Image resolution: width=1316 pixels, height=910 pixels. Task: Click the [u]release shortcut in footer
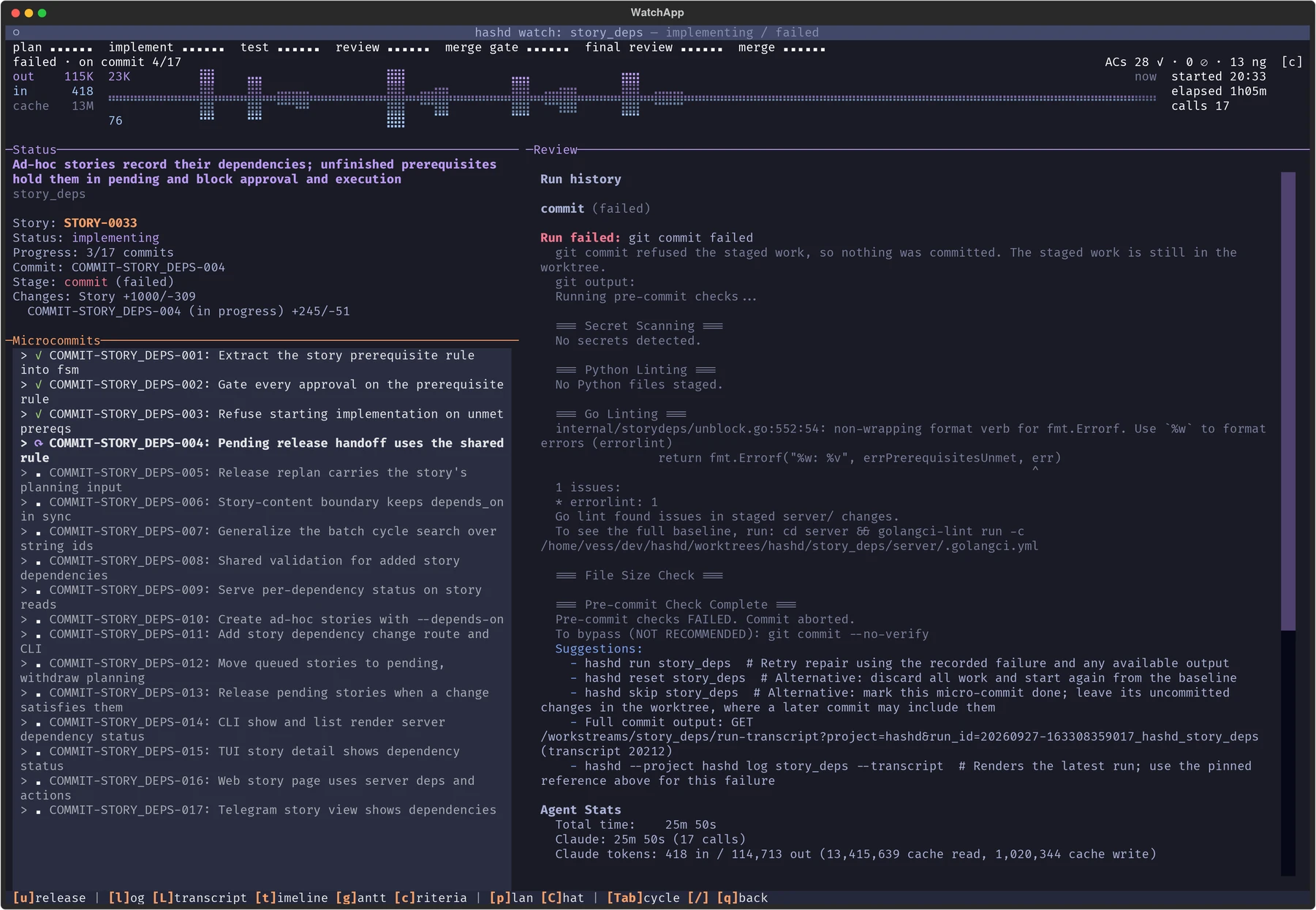click(x=49, y=898)
